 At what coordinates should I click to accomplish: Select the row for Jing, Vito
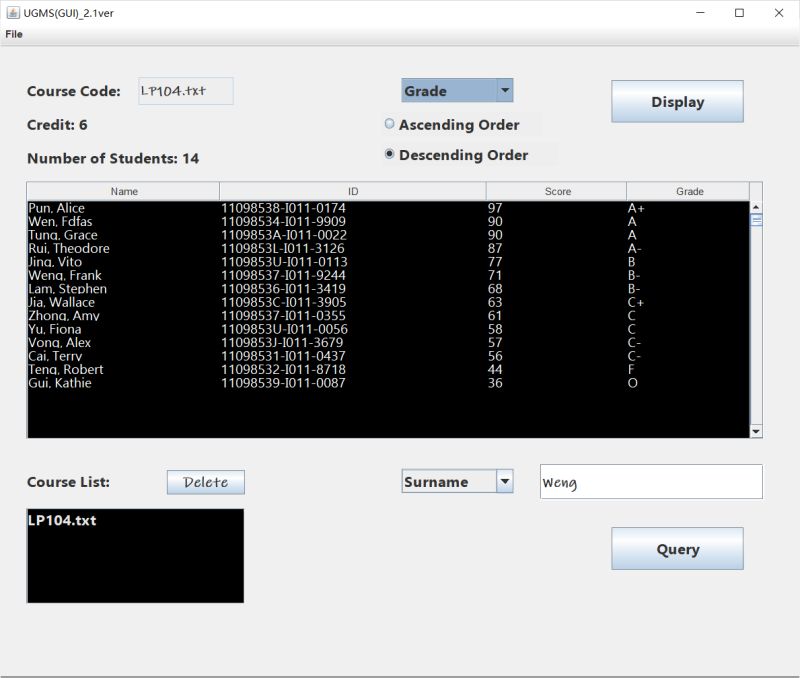[x=388, y=262]
